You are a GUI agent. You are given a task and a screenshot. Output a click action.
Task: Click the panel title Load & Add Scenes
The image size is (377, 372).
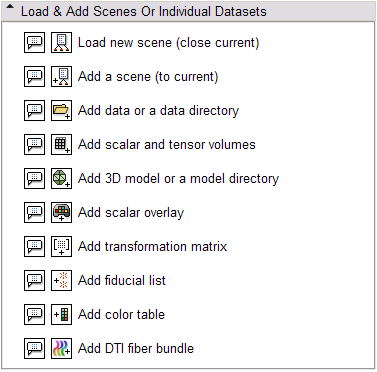(144, 11)
